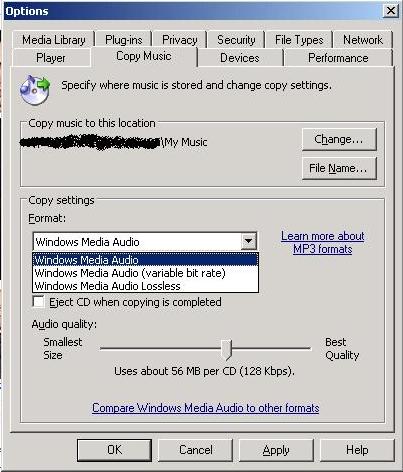This screenshot has height=472, width=403.
Task: Click the Copy Music CD icon
Action: [35, 89]
